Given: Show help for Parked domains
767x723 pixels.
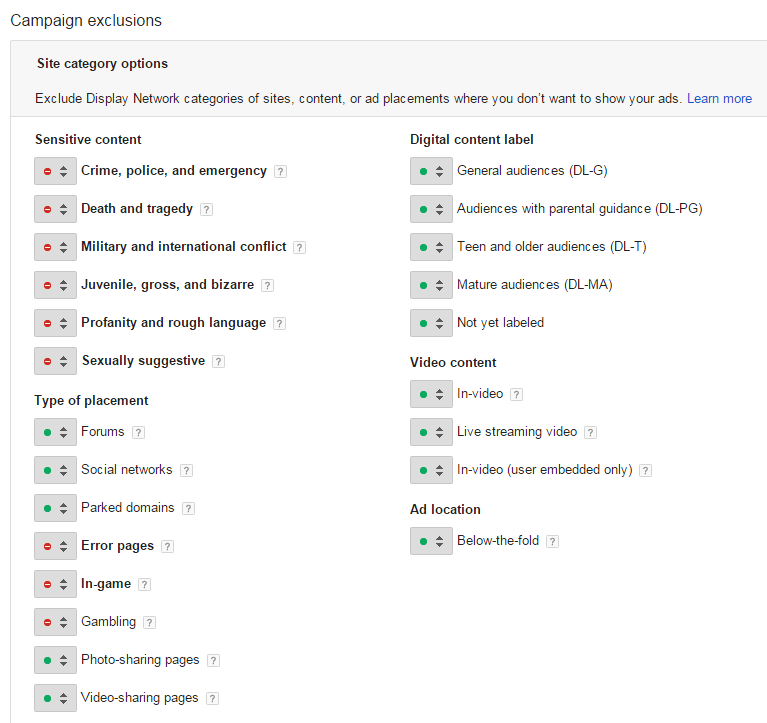Looking at the screenshot, I should (x=188, y=508).
